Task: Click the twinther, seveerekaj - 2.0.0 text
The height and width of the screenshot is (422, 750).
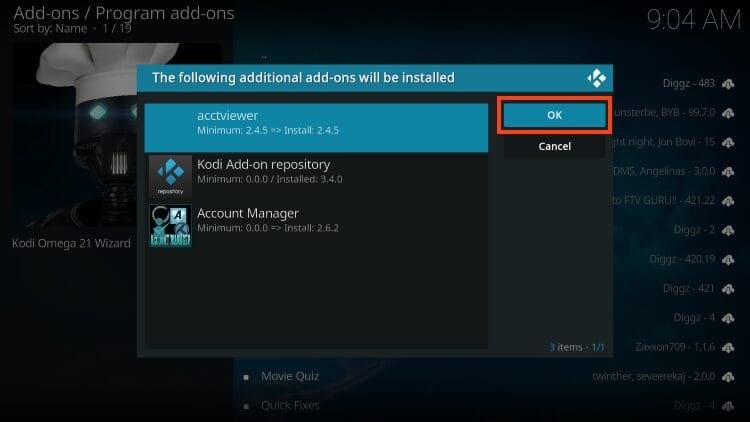Action: pyautogui.click(x=653, y=377)
